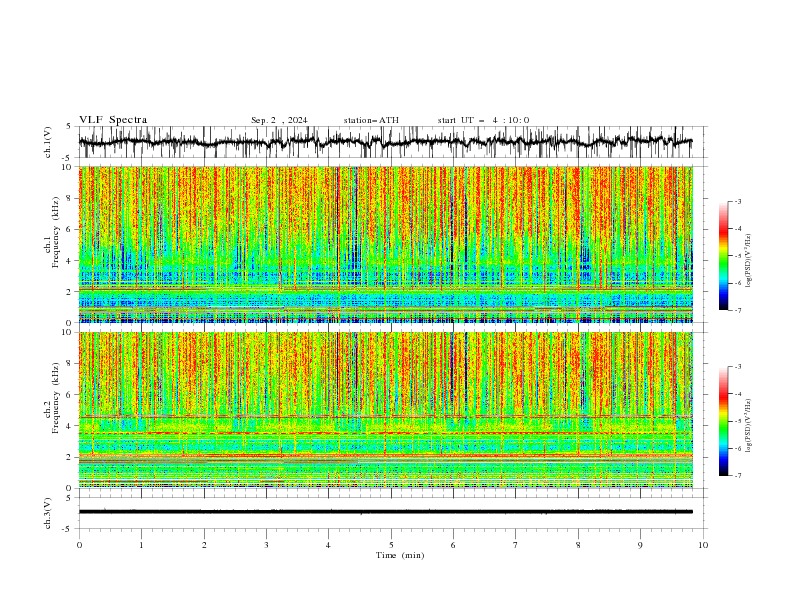This screenshot has width=792, height=612.
Task: Click the final time-axis tick label "10"
Action: (x=703, y=545)
